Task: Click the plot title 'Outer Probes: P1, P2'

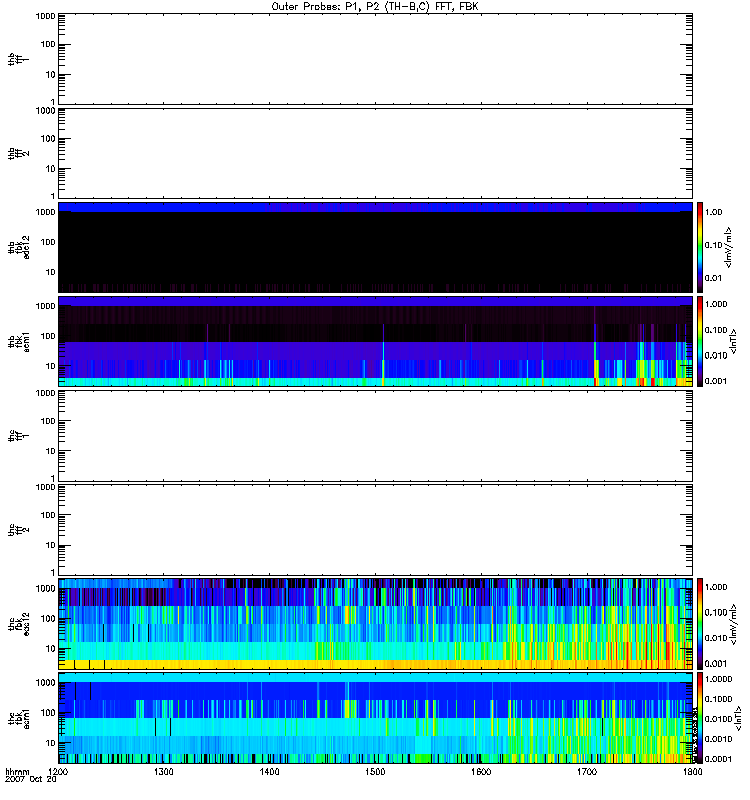Action: pos(375,6)
